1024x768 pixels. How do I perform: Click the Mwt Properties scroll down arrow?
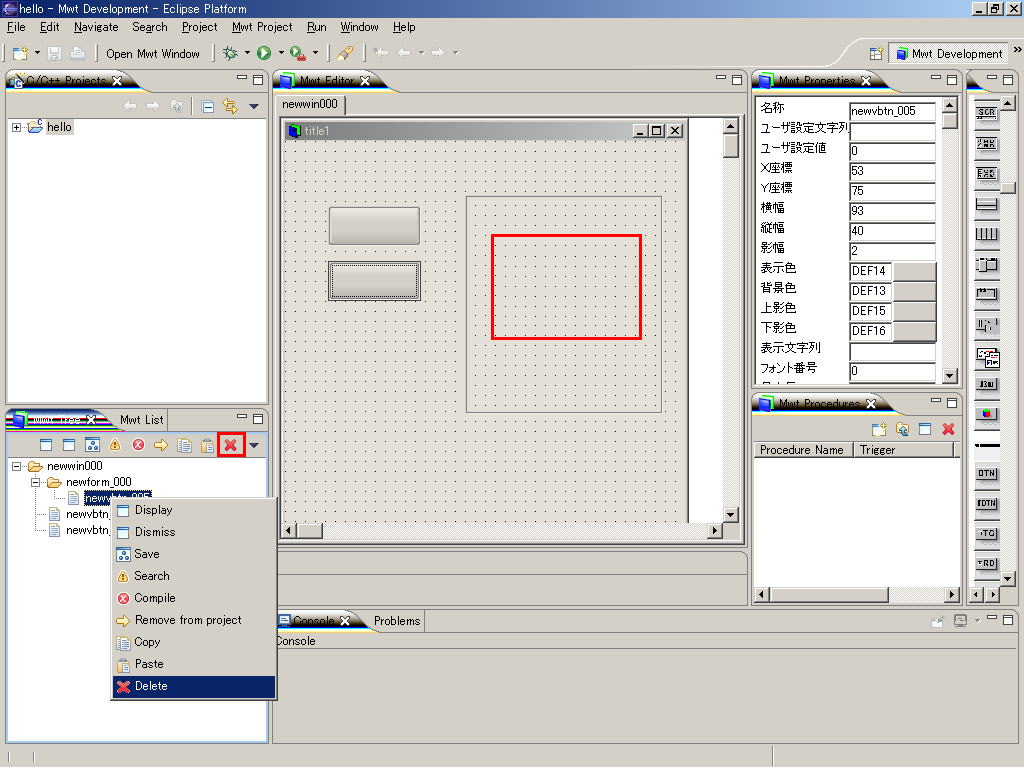coord(950,376)
